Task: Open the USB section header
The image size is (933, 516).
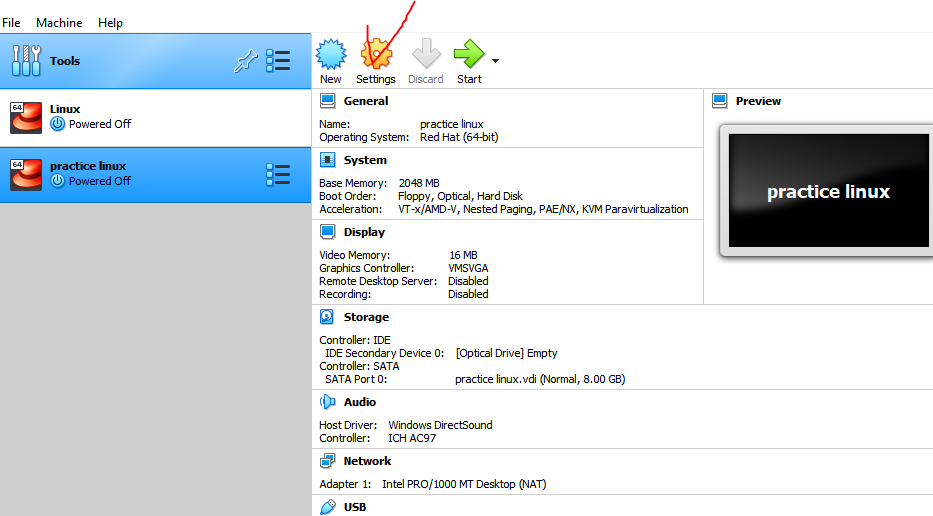Action: 355,507
